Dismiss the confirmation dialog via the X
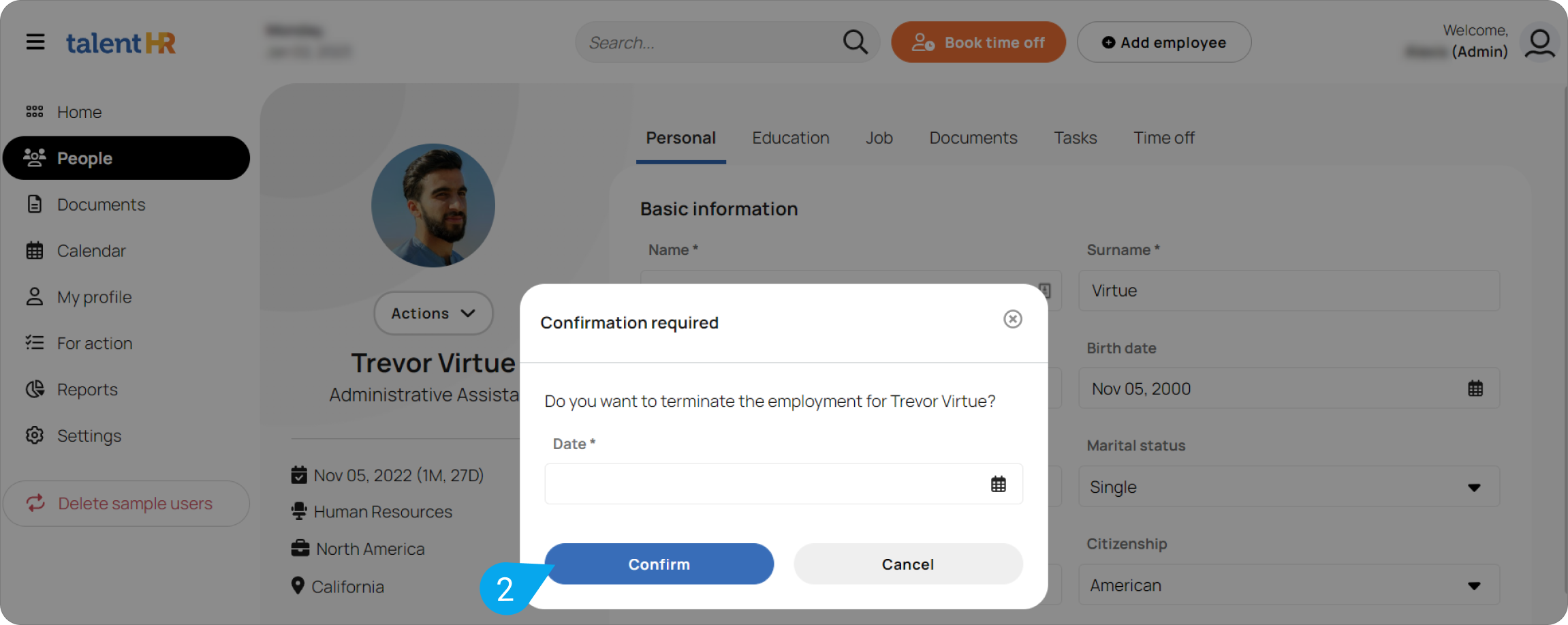The image size is (1568, 625). pos(1013,319)
